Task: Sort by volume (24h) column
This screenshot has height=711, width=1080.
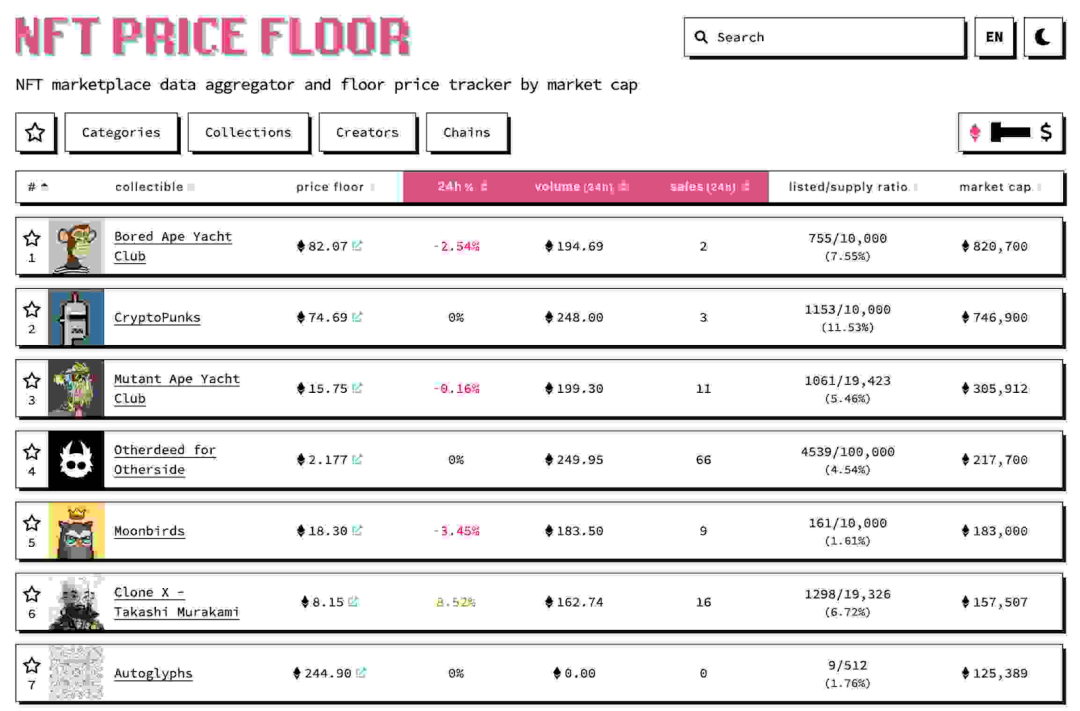Action: (x=581, y=187)
